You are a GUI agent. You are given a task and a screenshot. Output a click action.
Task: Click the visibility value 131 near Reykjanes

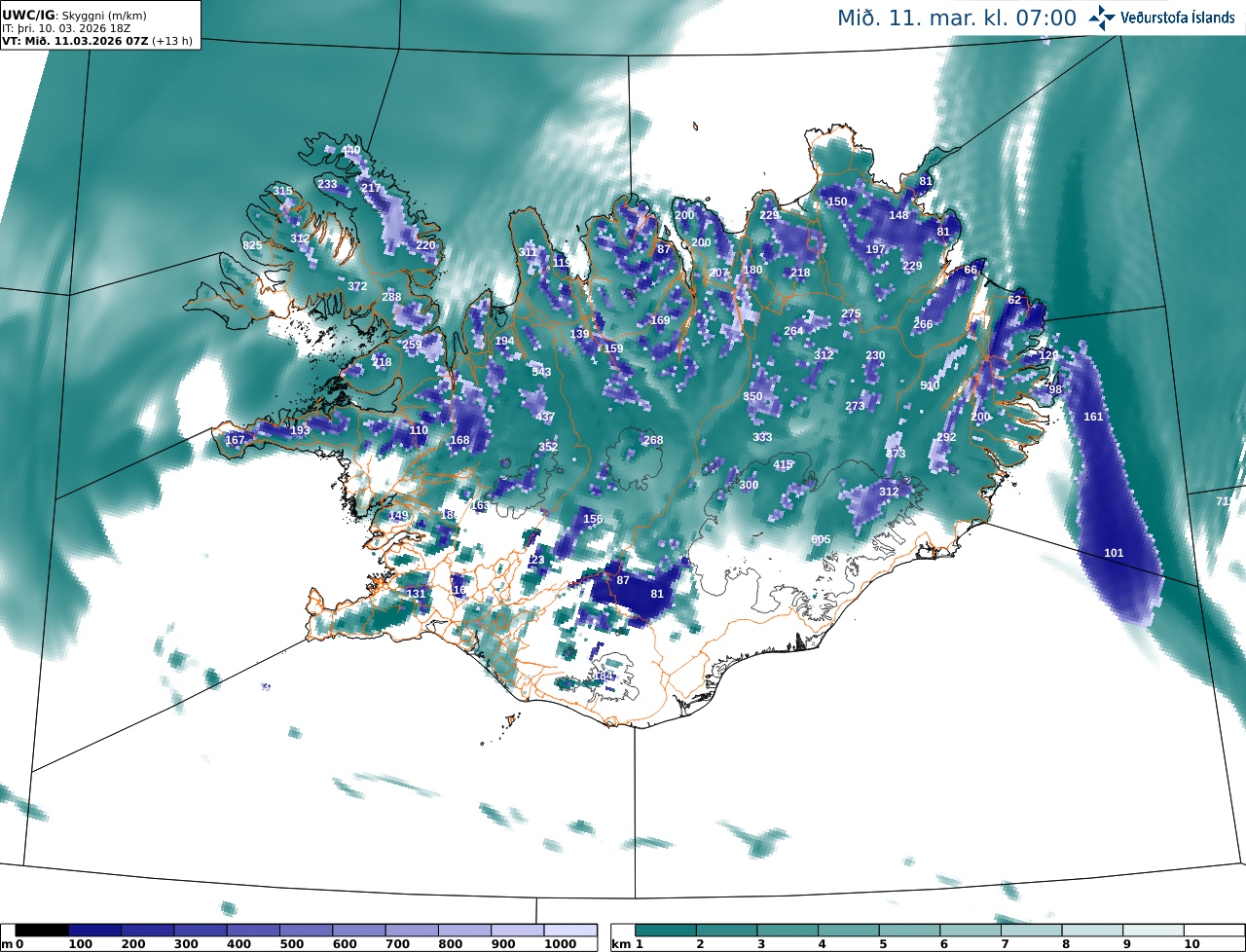pos(416,594)
